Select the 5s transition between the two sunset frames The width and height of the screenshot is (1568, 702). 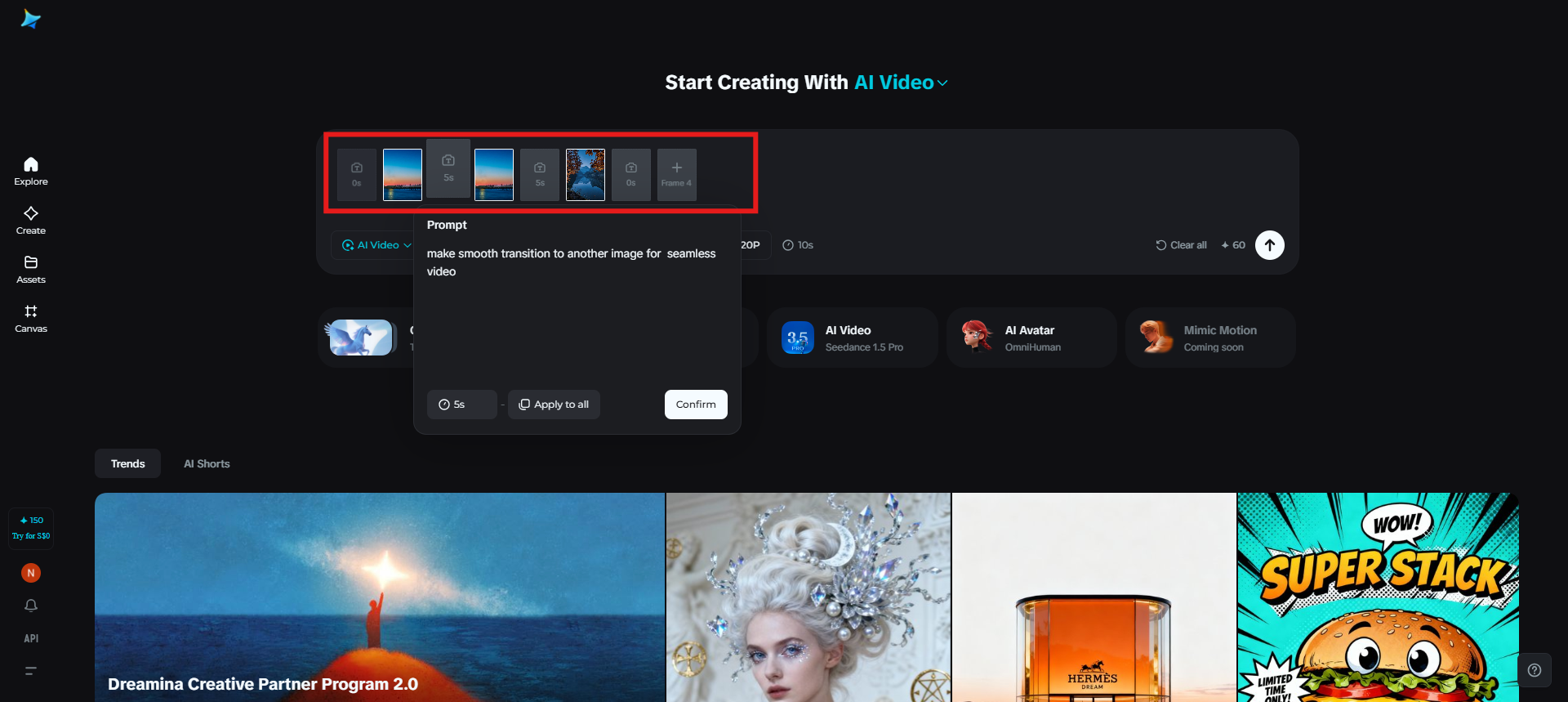click(x=448, y=168)
